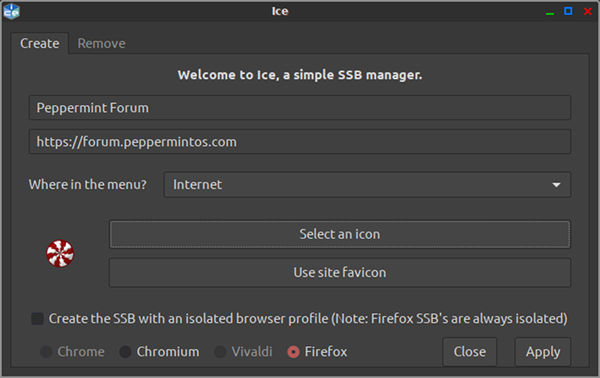Click the Close button at the bottom
Screen dimensions: 600x378
(x=470, y=352)
